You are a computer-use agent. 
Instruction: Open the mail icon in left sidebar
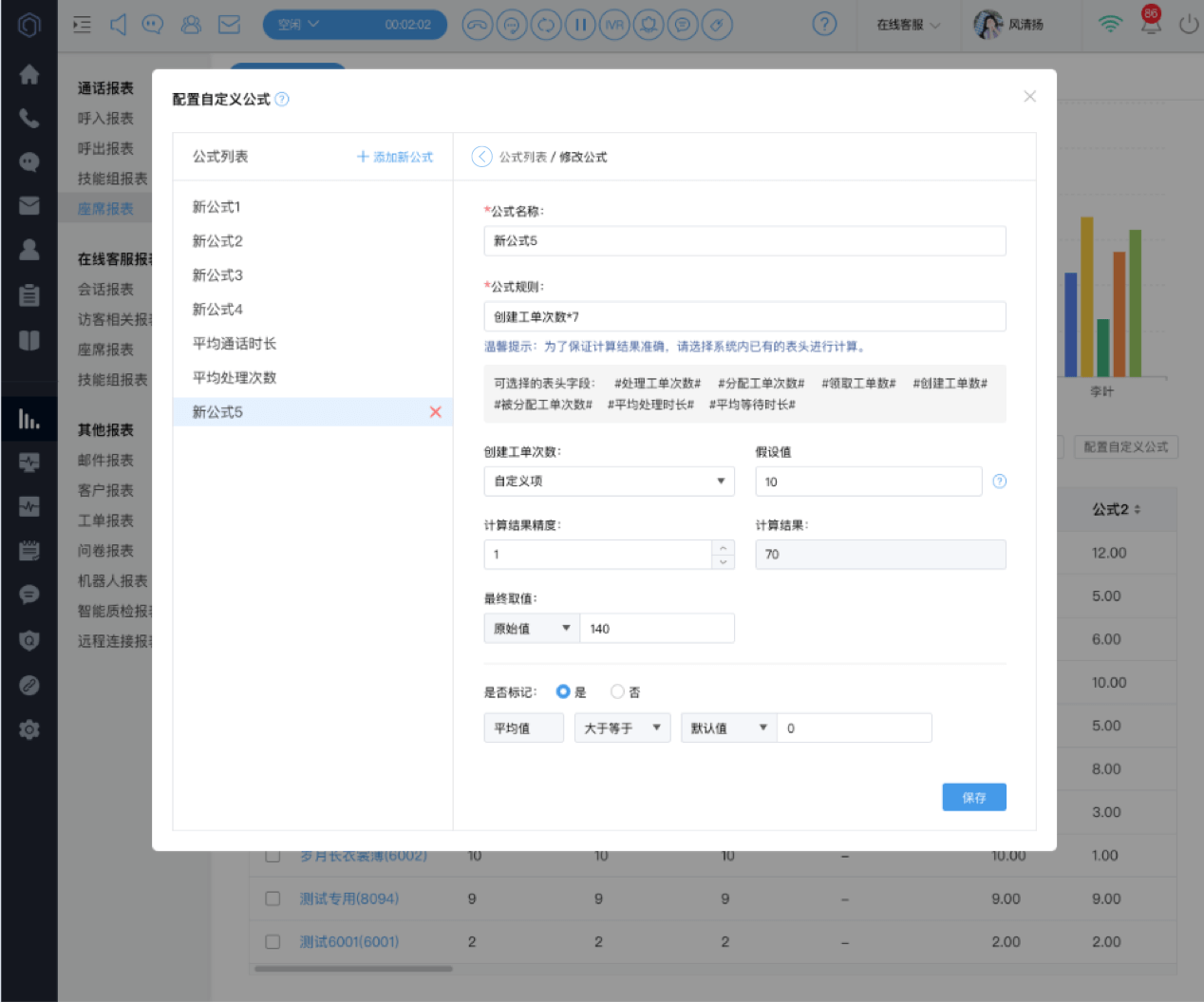point(29,205)
